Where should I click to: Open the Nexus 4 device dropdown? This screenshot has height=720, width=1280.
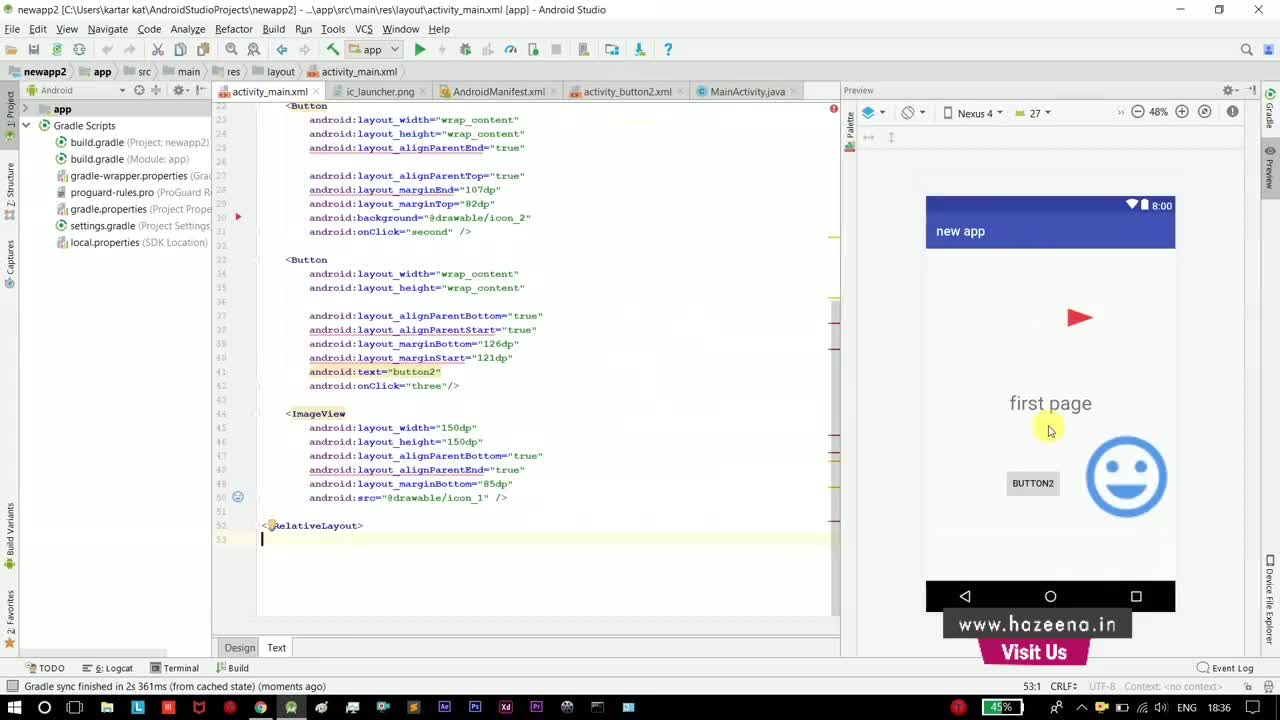click(x=973, y=113)
